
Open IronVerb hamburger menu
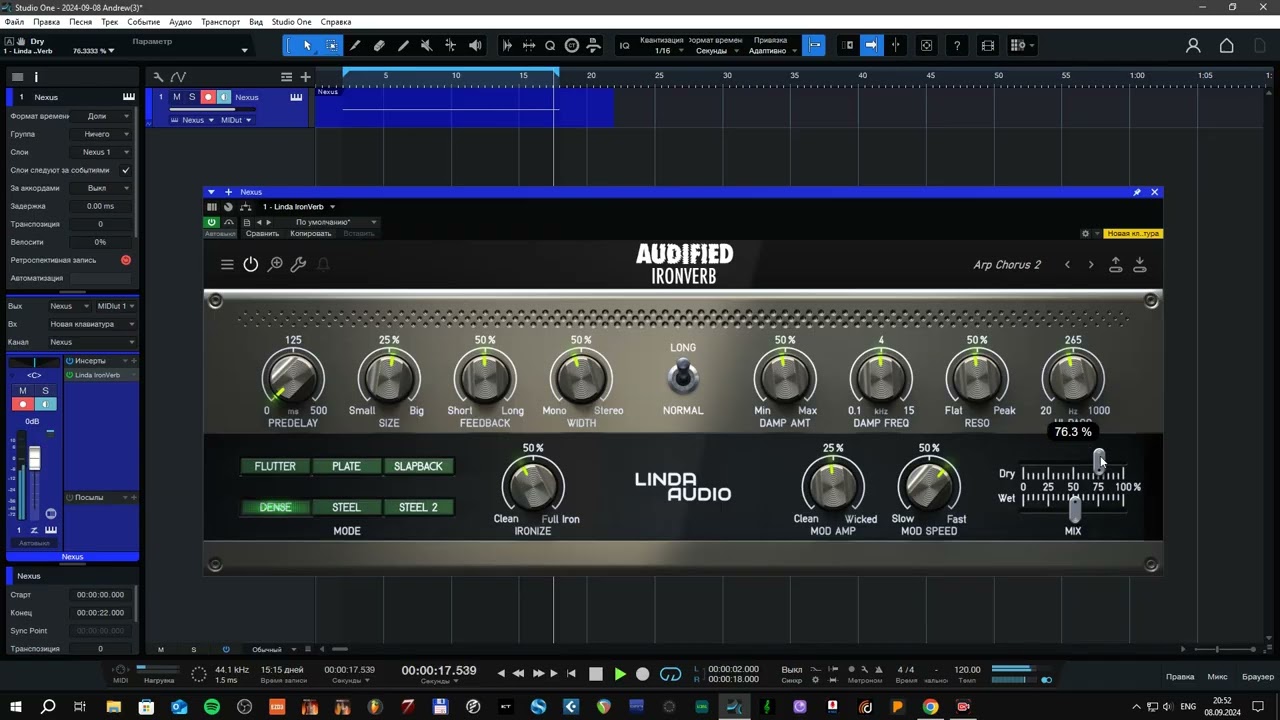point(227,265)
